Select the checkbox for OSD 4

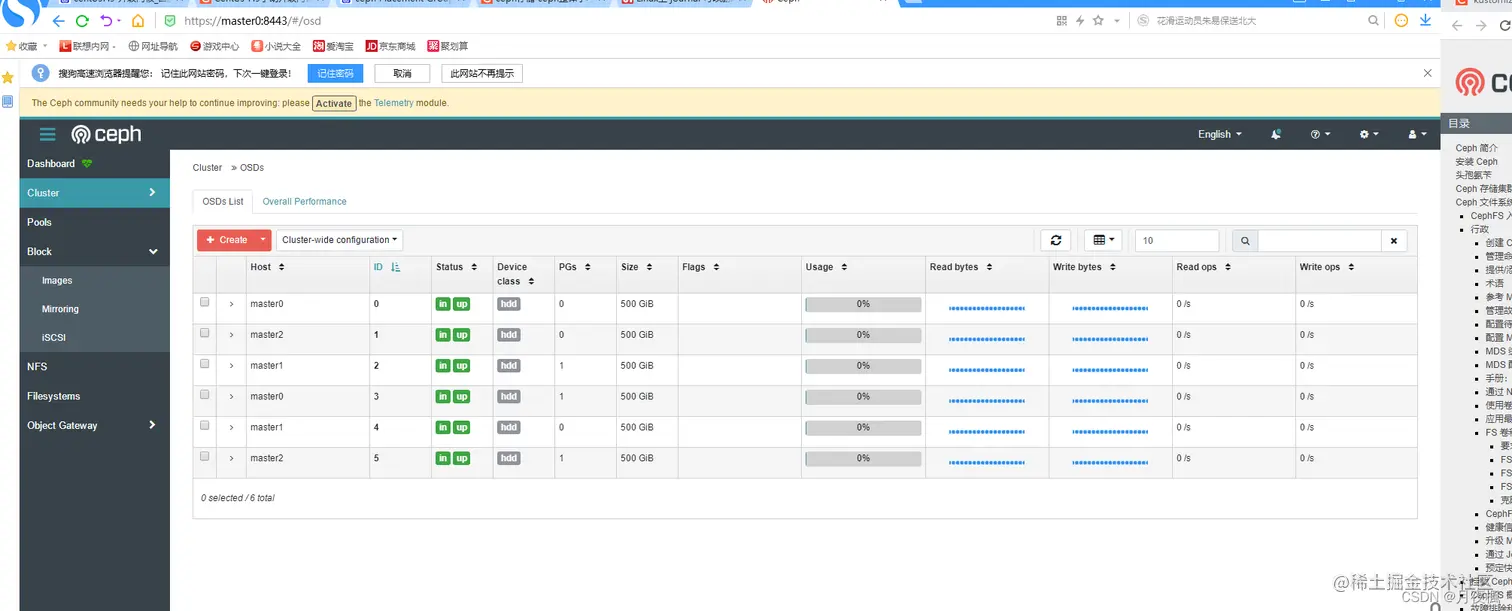pos(204,426)
